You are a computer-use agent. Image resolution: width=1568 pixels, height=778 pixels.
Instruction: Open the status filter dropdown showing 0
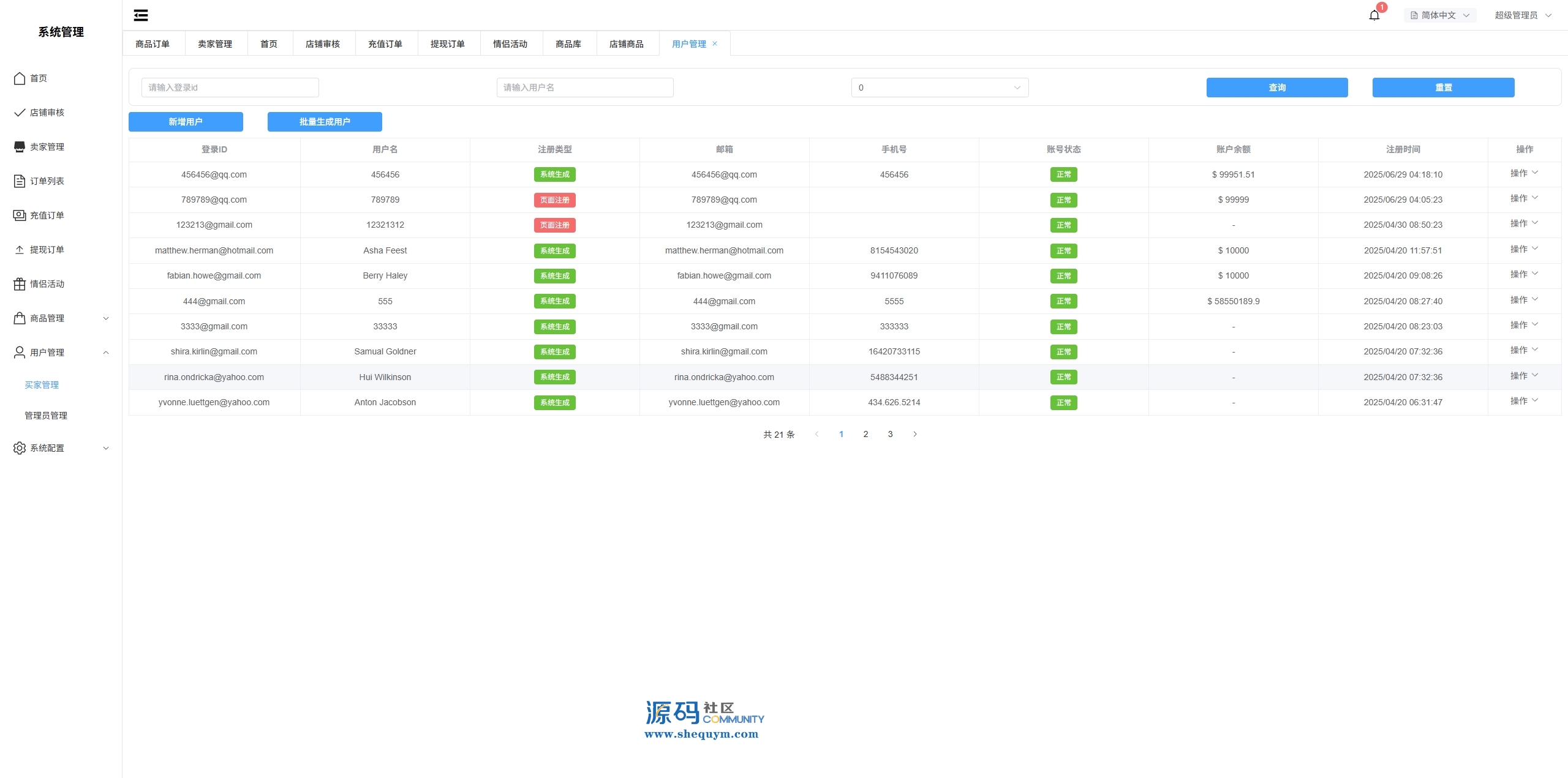coord(939,88)
